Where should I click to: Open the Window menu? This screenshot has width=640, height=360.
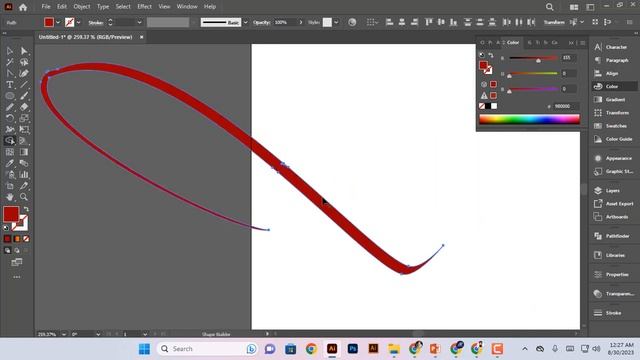point(187,7)
